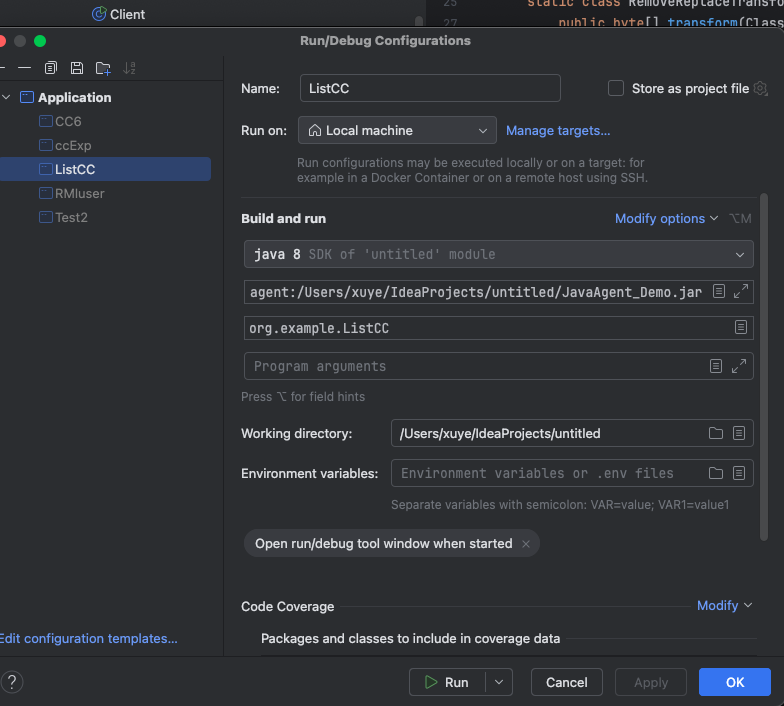
Task: Open the java 8 SDK dropdown
Action: [x=498, y=254]
